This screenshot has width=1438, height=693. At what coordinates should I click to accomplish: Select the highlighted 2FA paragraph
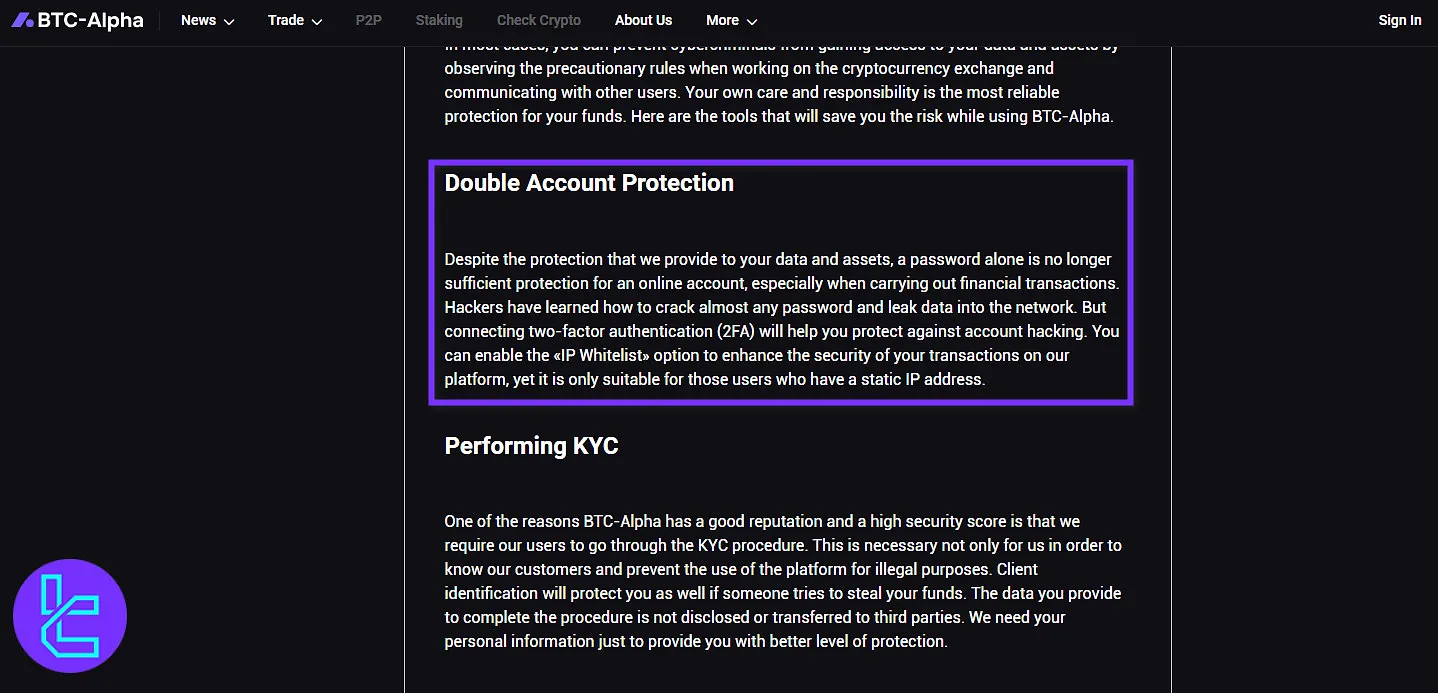click(x=780, y=318)
